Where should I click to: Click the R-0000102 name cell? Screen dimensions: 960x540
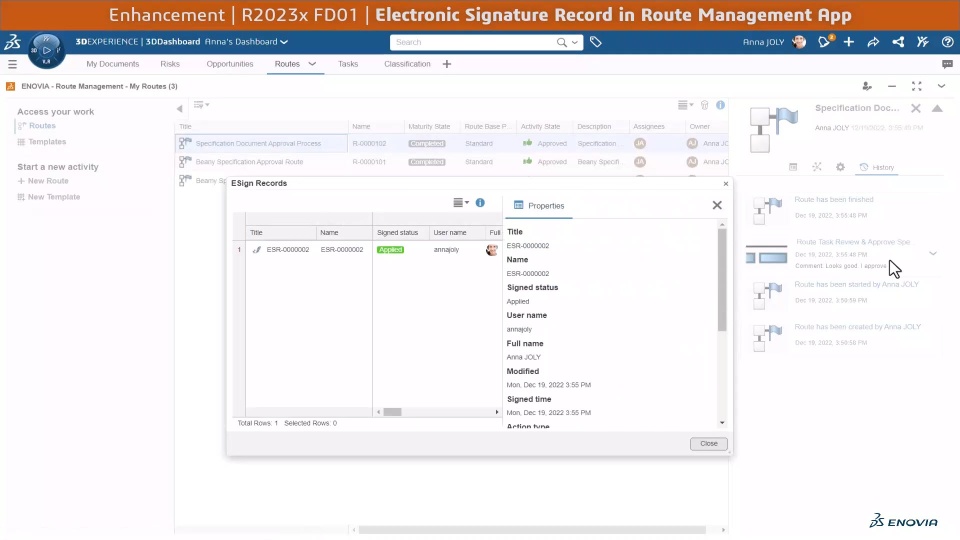point(369,143)
